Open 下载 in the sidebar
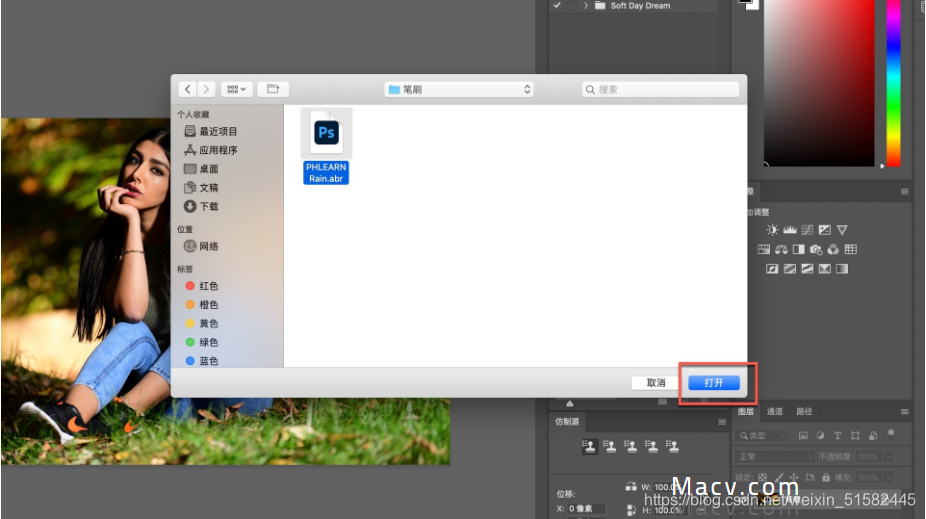Screen dimensions: 926x519 [x=201, y=206]
